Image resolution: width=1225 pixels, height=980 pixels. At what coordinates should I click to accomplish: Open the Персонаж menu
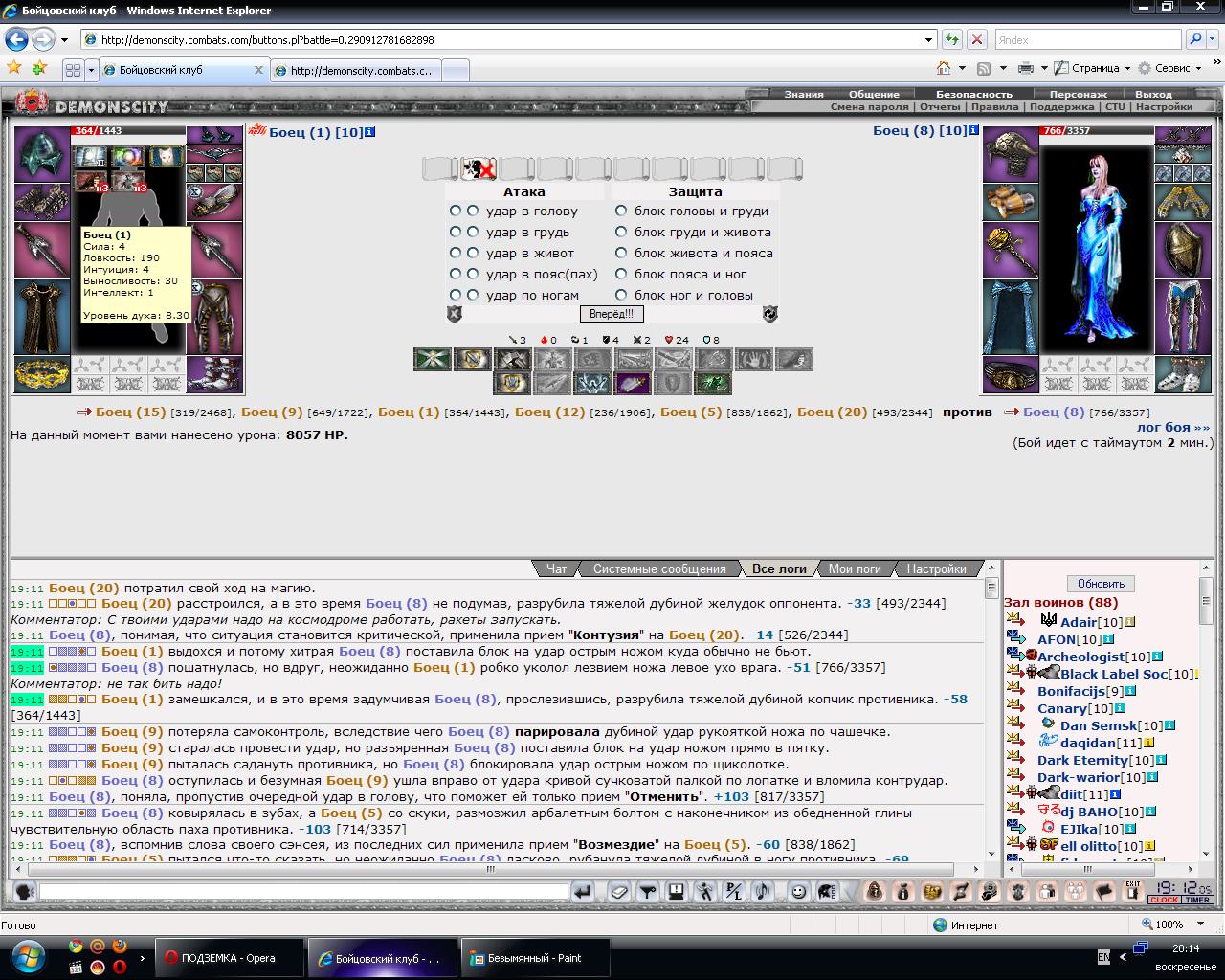(1079, 94)
